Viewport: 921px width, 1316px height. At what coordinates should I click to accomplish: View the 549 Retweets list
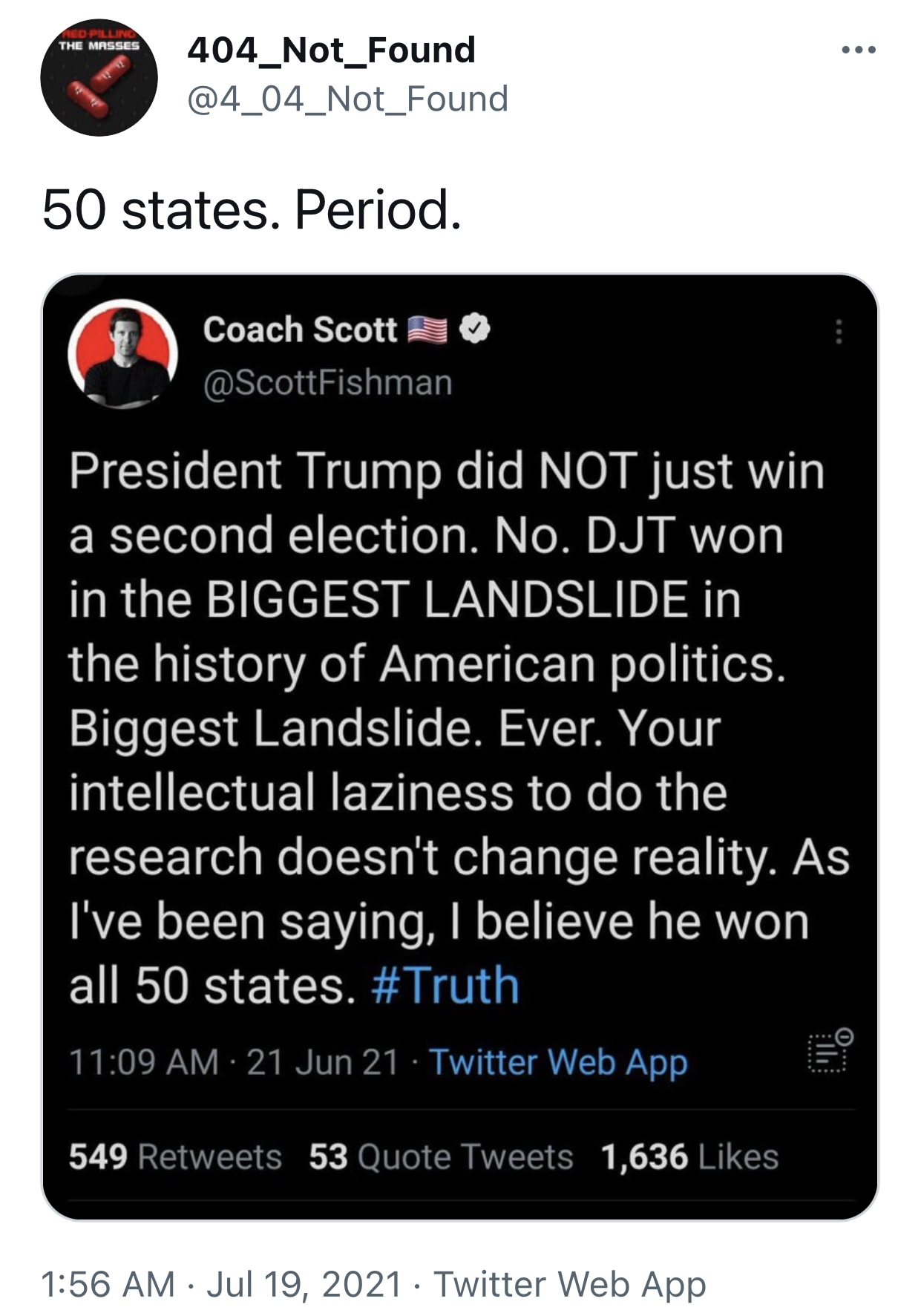click(x=175, y=1156)
